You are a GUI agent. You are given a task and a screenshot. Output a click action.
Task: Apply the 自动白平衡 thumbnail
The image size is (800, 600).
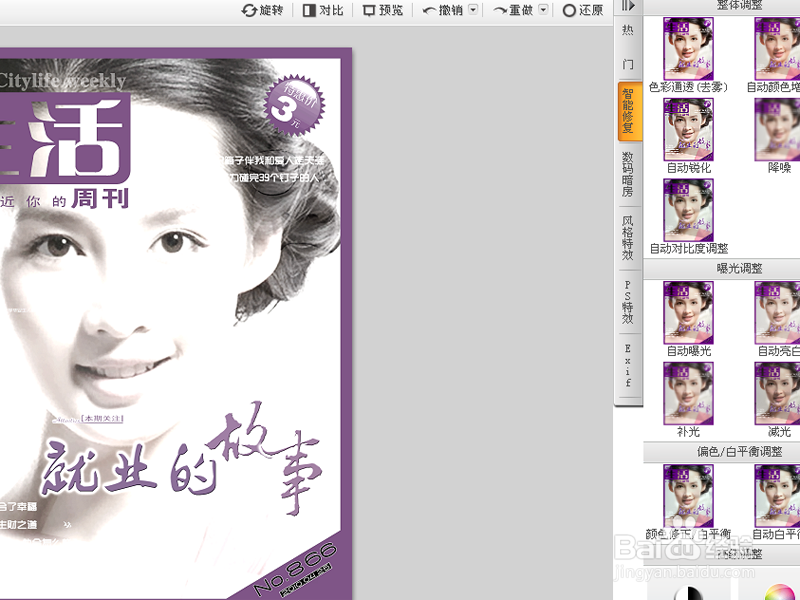tap(777, 495)
